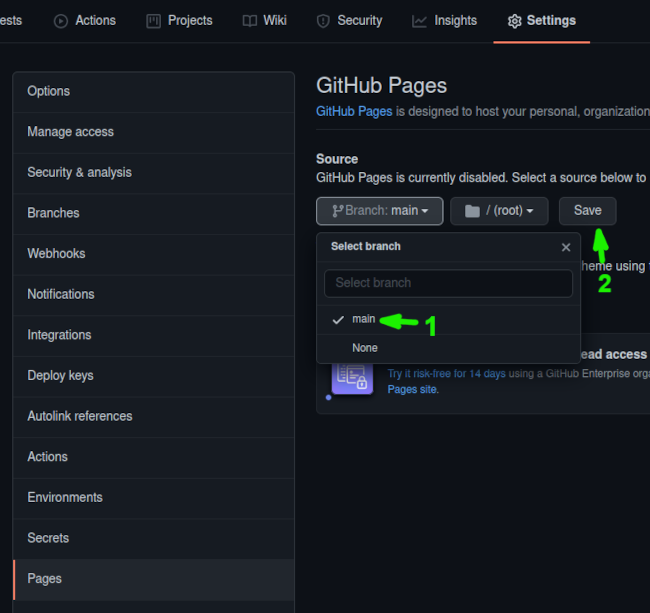The height and width of the screenshot is (613, 650).
Task: Open Deploy keys settings page
Action: pos(154,376)
